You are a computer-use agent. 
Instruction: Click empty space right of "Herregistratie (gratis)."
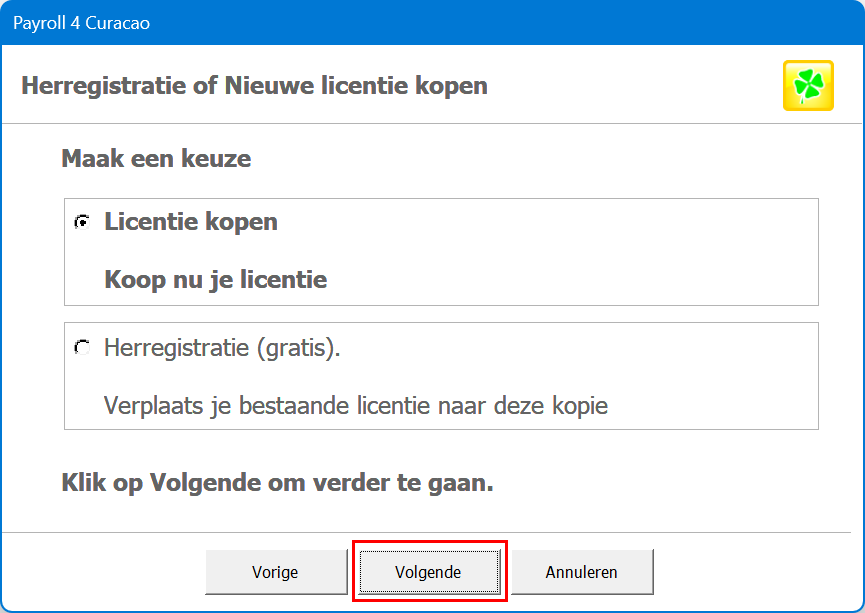tap(580, 348)
